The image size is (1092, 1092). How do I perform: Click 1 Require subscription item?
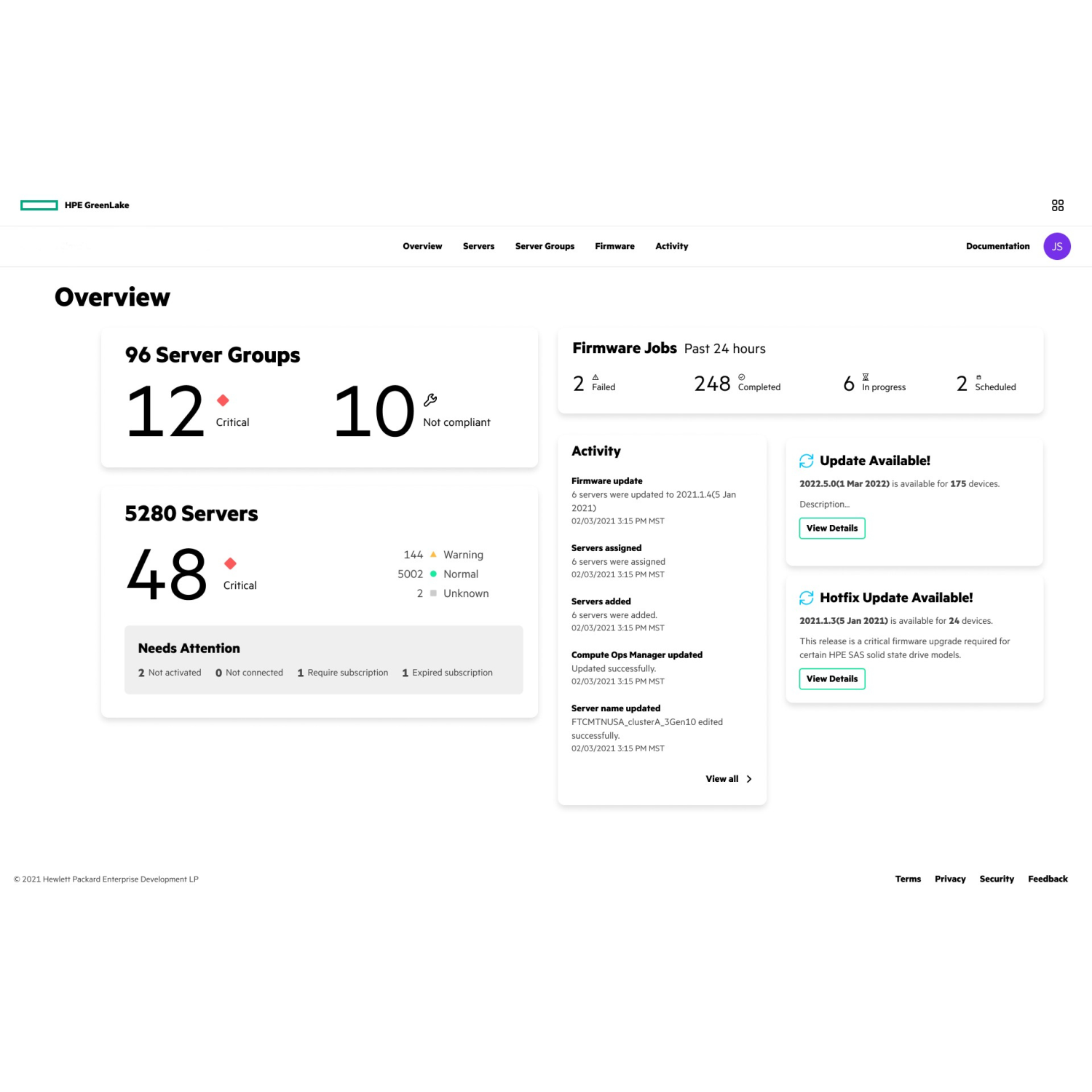342,673
